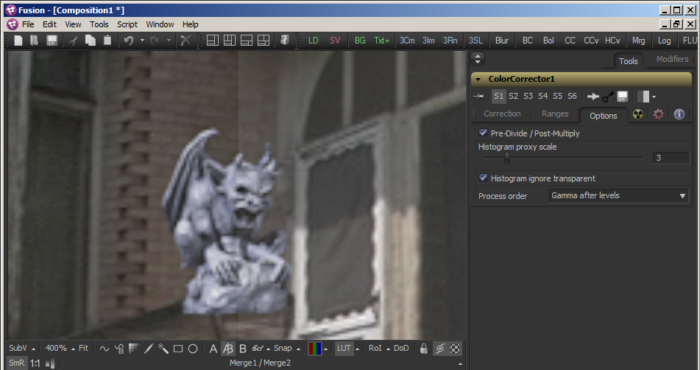Viewport: 700px width, 370px height.
Task: Select the rectangle mask icon
Action: 178,349
